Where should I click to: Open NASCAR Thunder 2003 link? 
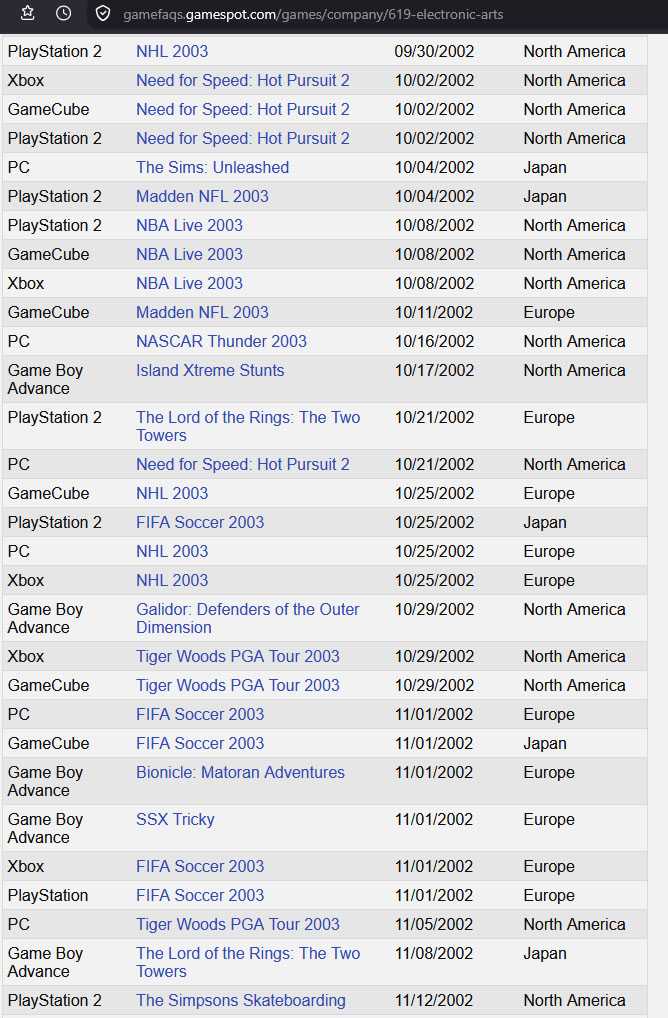pyautogui.click(x=221, y=341)
